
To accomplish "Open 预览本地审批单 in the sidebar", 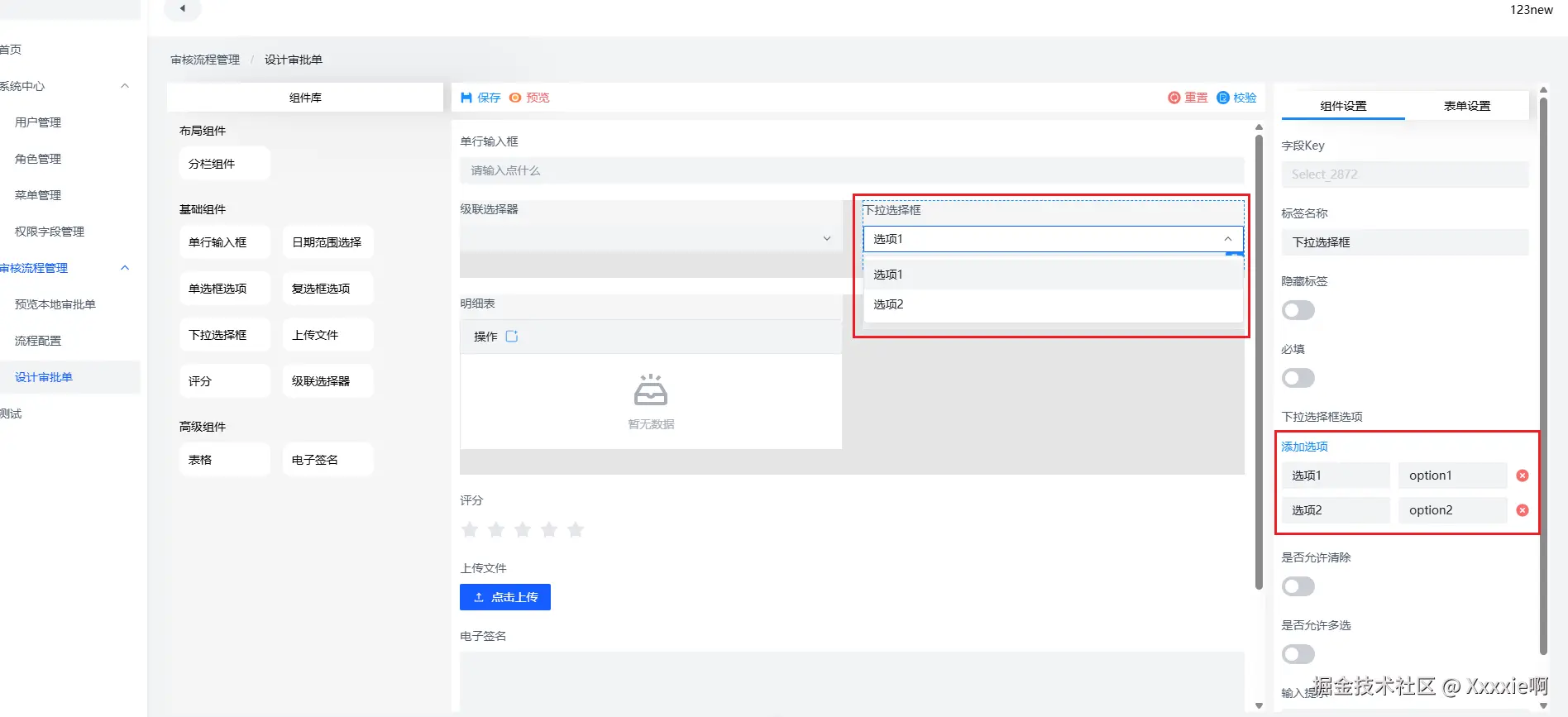I will coord(55,304).
